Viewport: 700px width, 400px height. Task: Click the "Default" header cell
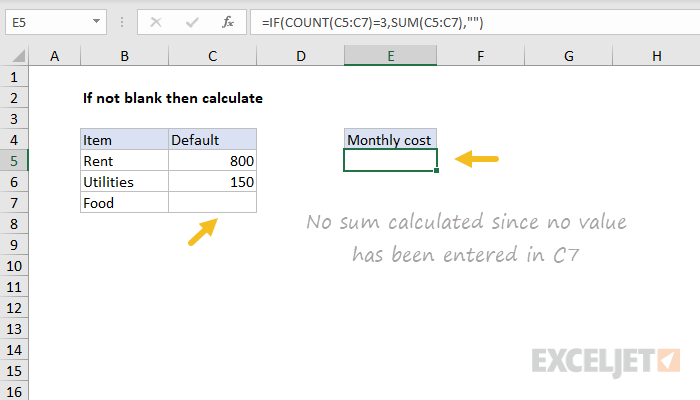coord(212,140)
